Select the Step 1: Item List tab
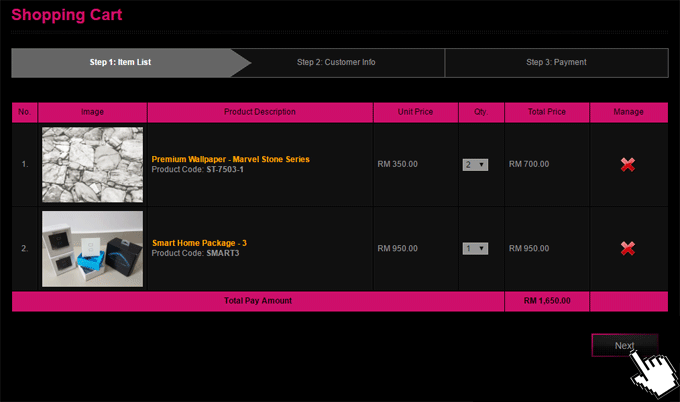 point(120,62)
